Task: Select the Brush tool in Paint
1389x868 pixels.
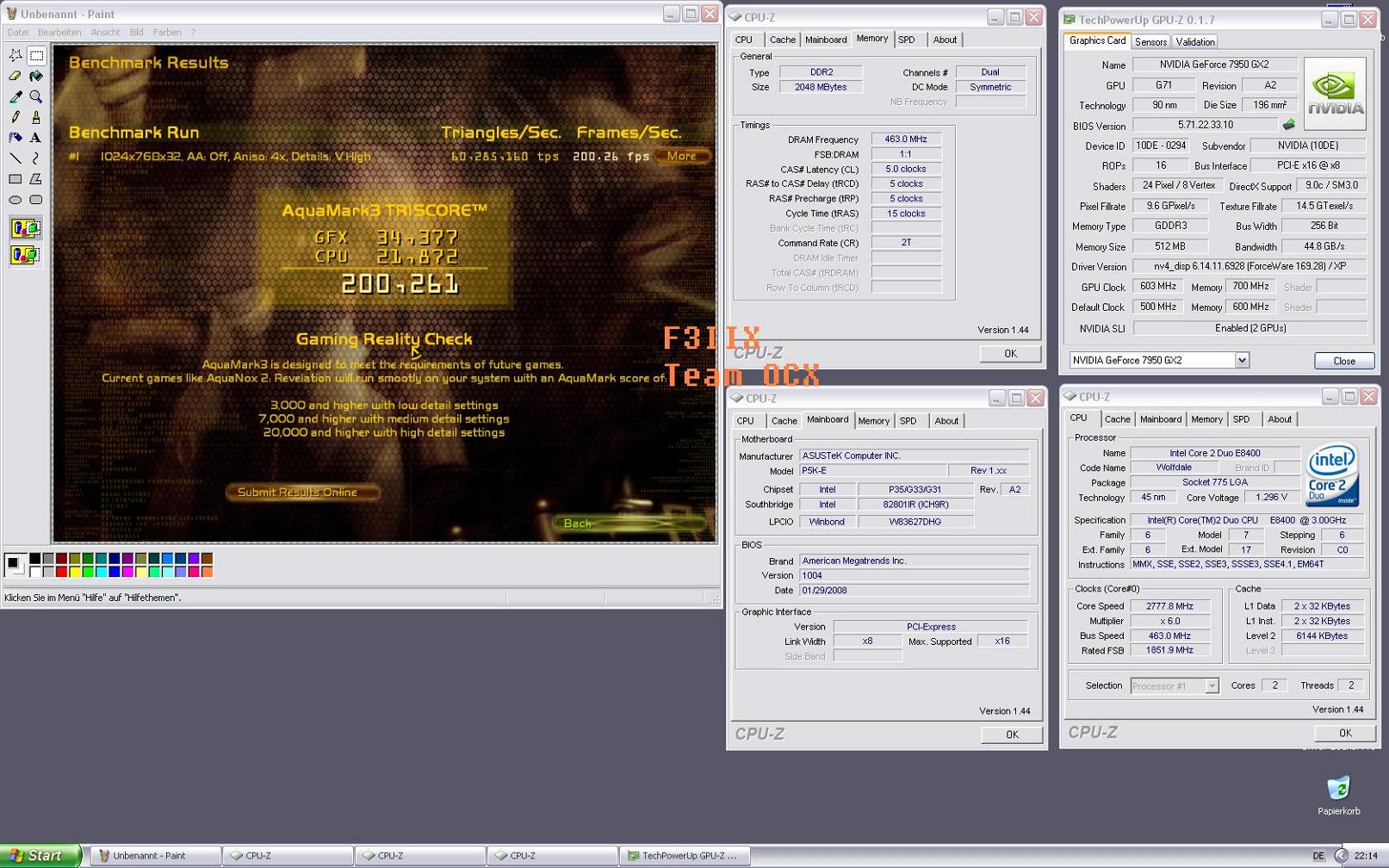Action: pyautogui.click(x=36, y=117)
